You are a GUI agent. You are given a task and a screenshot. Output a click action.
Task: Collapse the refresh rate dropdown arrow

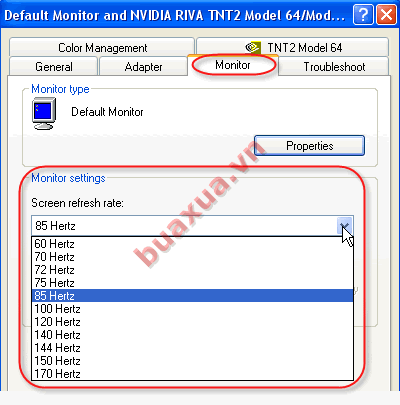pyautogui.click(x=345, y=226)
